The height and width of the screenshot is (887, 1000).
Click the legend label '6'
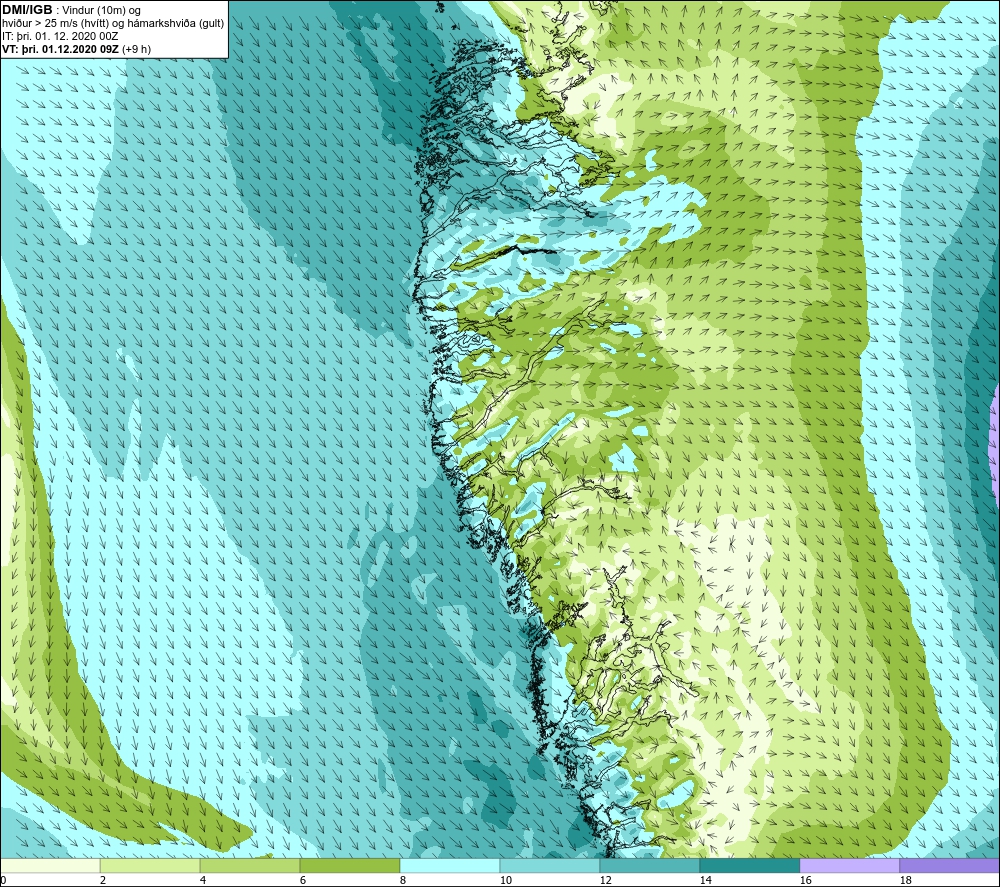pos(303,880)
